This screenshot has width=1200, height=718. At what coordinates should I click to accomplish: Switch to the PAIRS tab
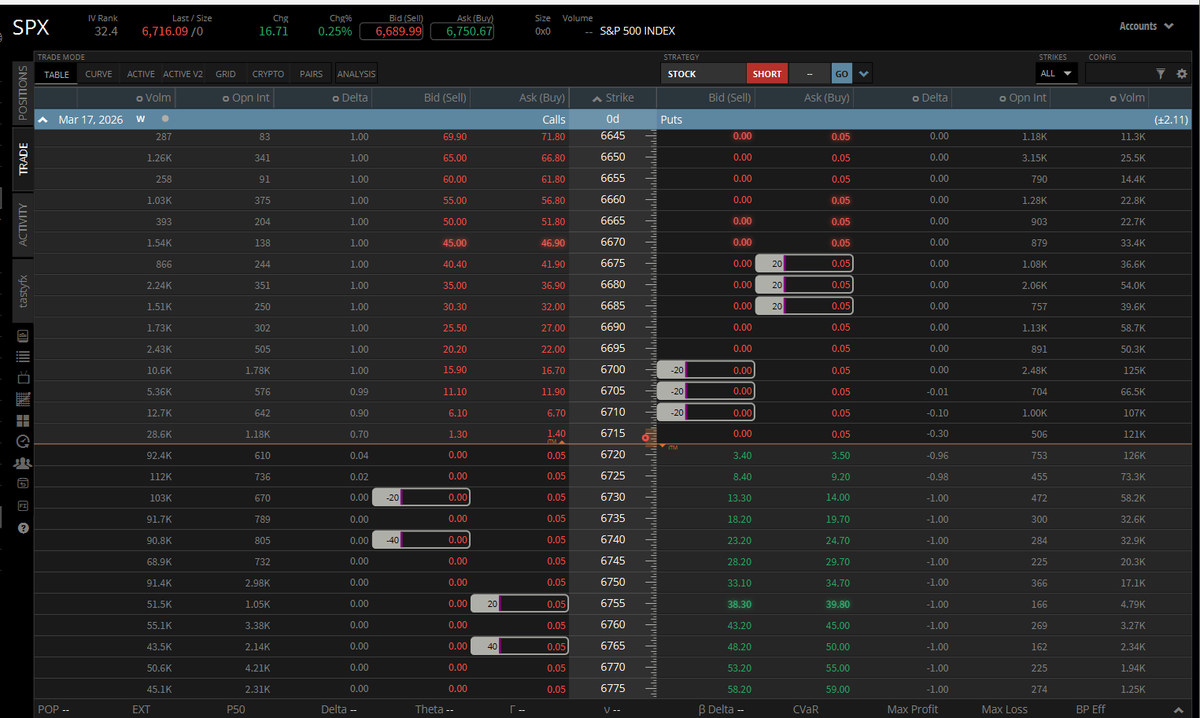[311, 74]
